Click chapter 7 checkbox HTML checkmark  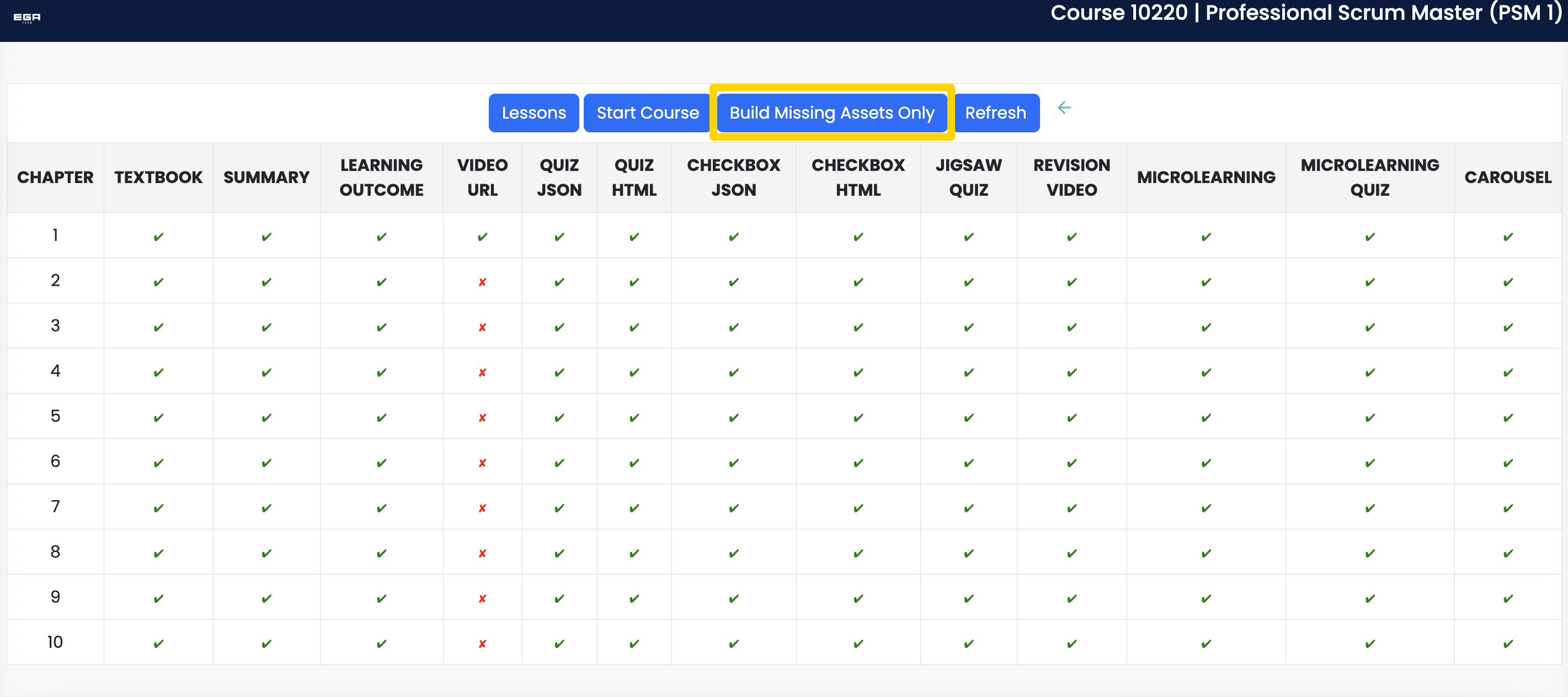[x=857, y=508]
